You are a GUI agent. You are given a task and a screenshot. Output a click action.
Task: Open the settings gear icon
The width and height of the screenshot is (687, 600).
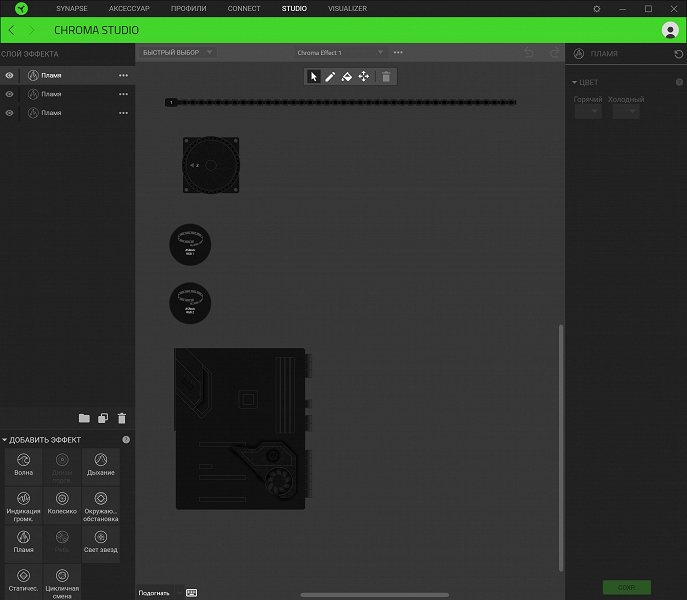[597, 9]
